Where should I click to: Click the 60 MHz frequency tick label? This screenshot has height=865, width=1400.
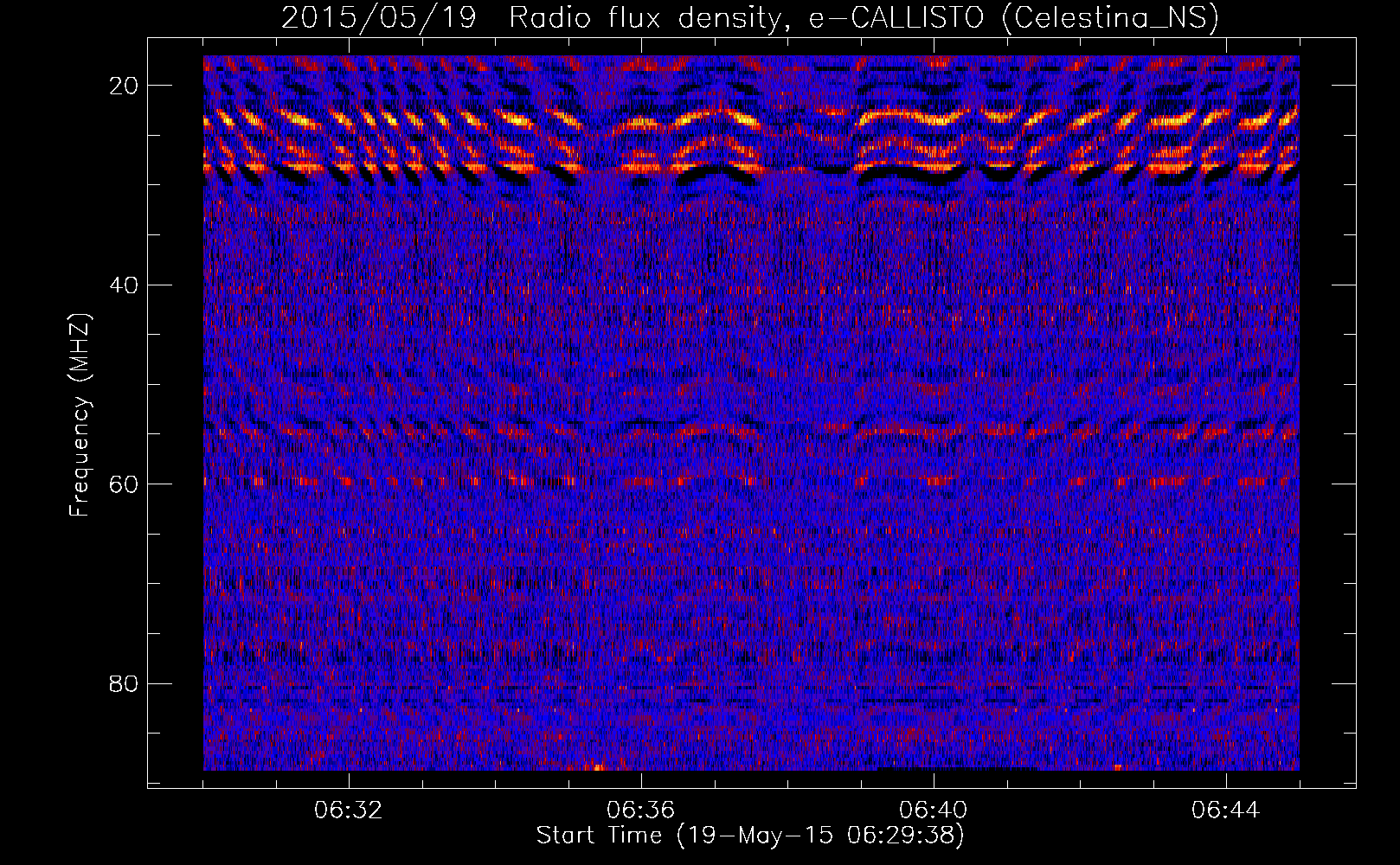click(124, 484)
